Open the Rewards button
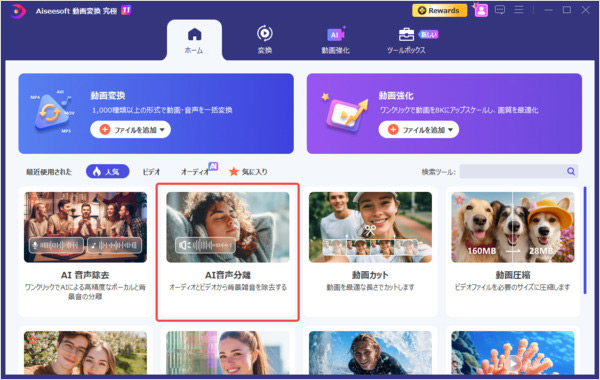The width and height of the screenshot is (600, 380). click(439, 10)
